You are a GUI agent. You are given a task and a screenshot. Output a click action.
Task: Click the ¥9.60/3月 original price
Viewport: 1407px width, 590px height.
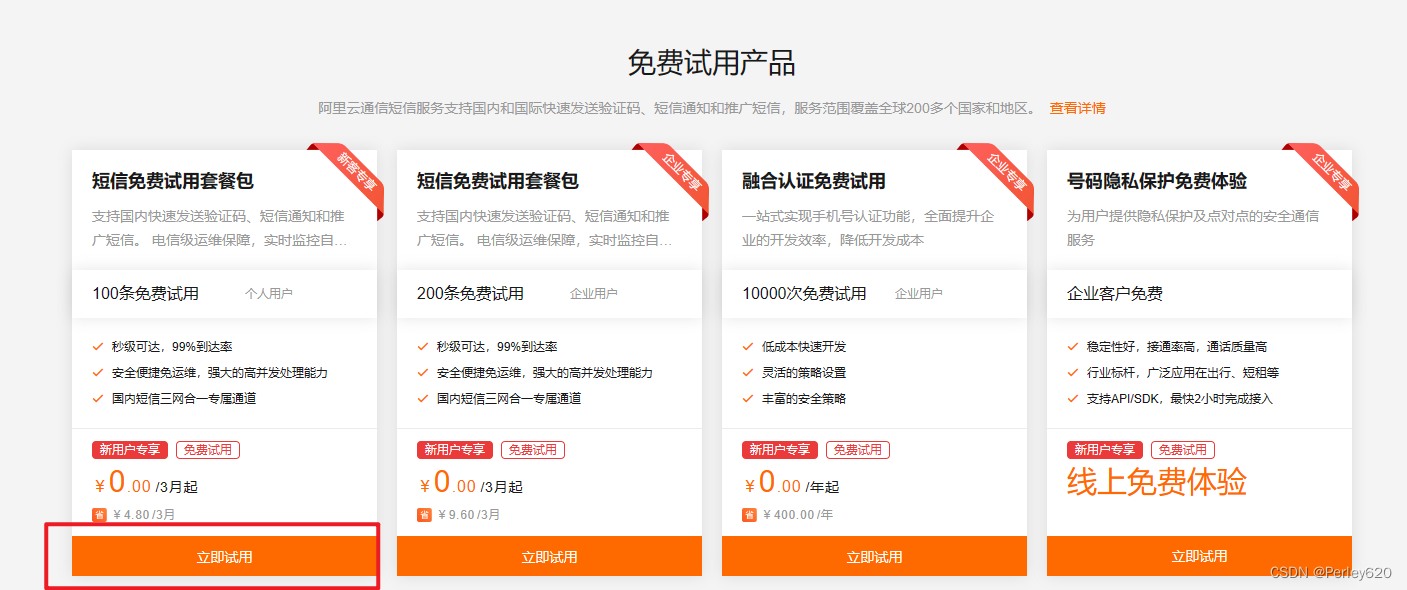(x=469, y=515)
